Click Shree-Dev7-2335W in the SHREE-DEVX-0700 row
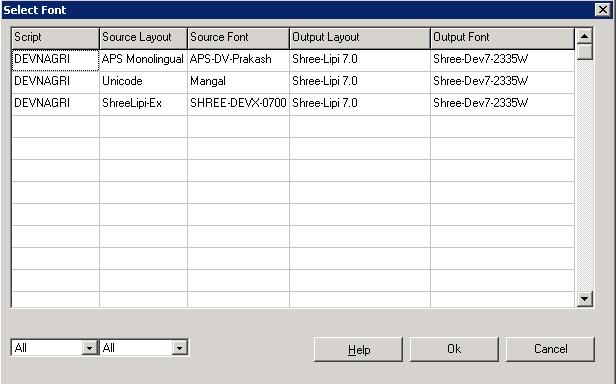616x384 pixels. (x=502, y=104)
